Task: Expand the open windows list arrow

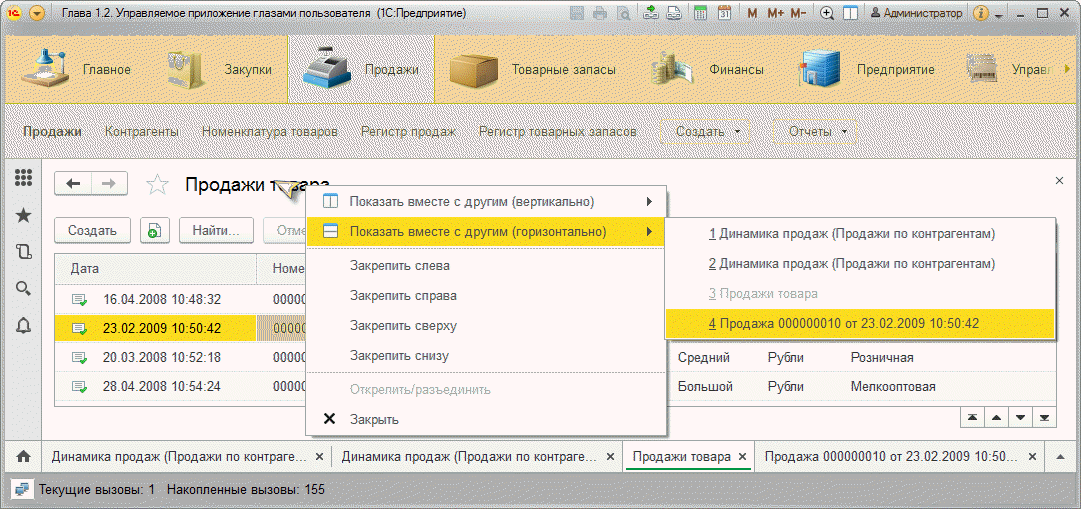Action: tap(1060, 457)
